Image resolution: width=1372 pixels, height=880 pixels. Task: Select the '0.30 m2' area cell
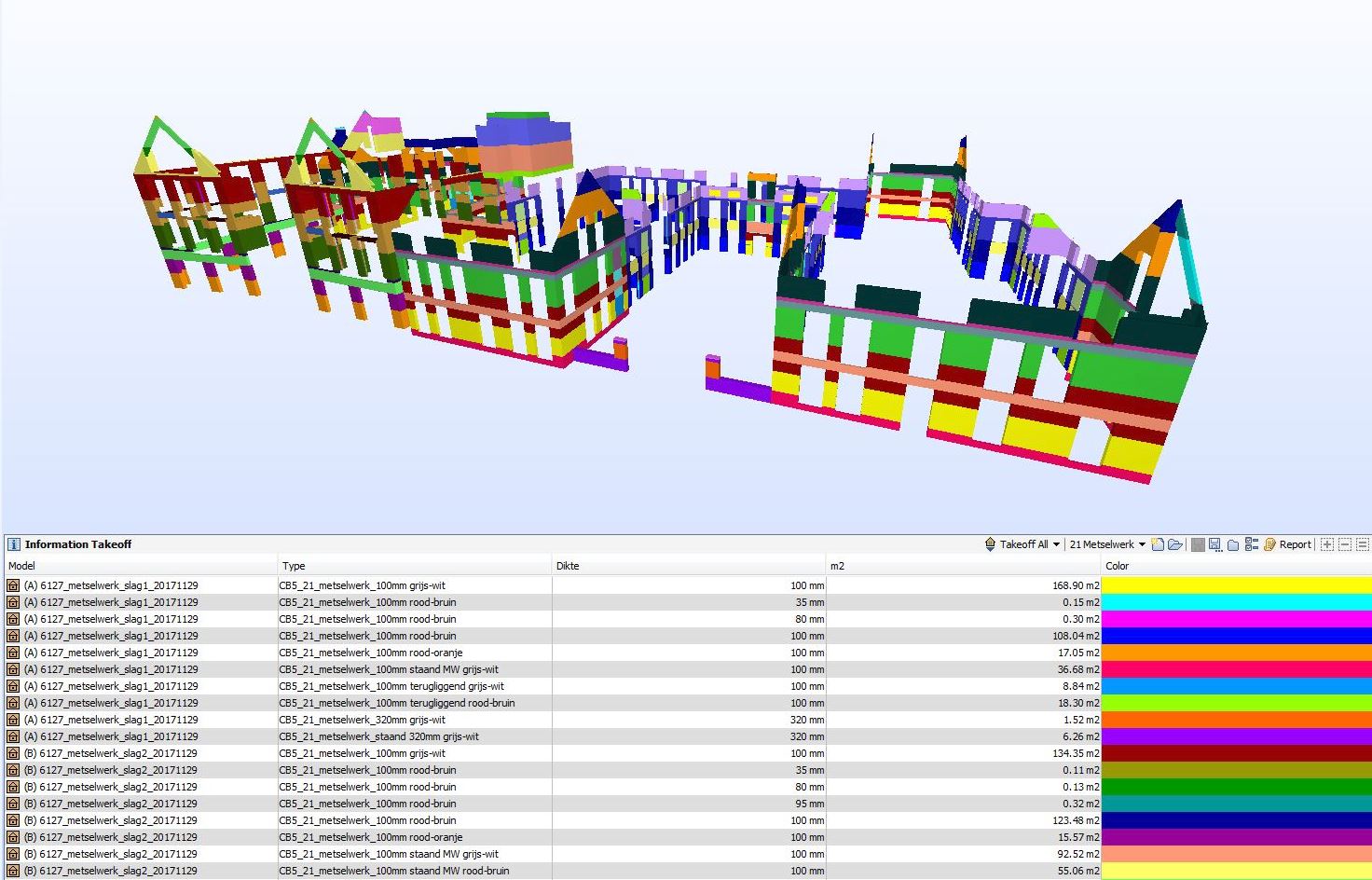click(964, 619)
